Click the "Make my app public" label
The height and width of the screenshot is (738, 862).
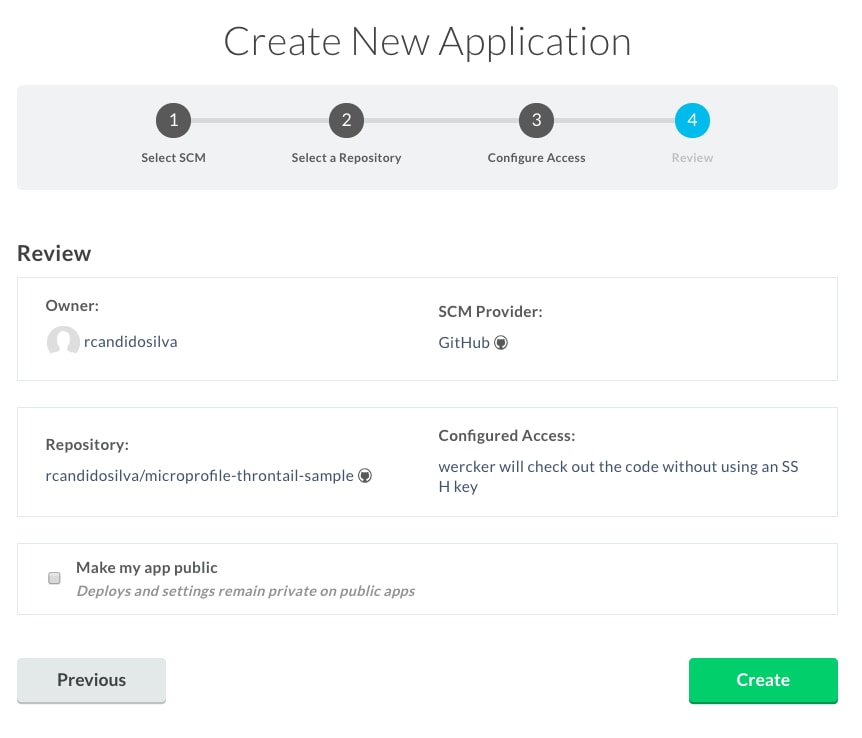[x=147, y=567]
